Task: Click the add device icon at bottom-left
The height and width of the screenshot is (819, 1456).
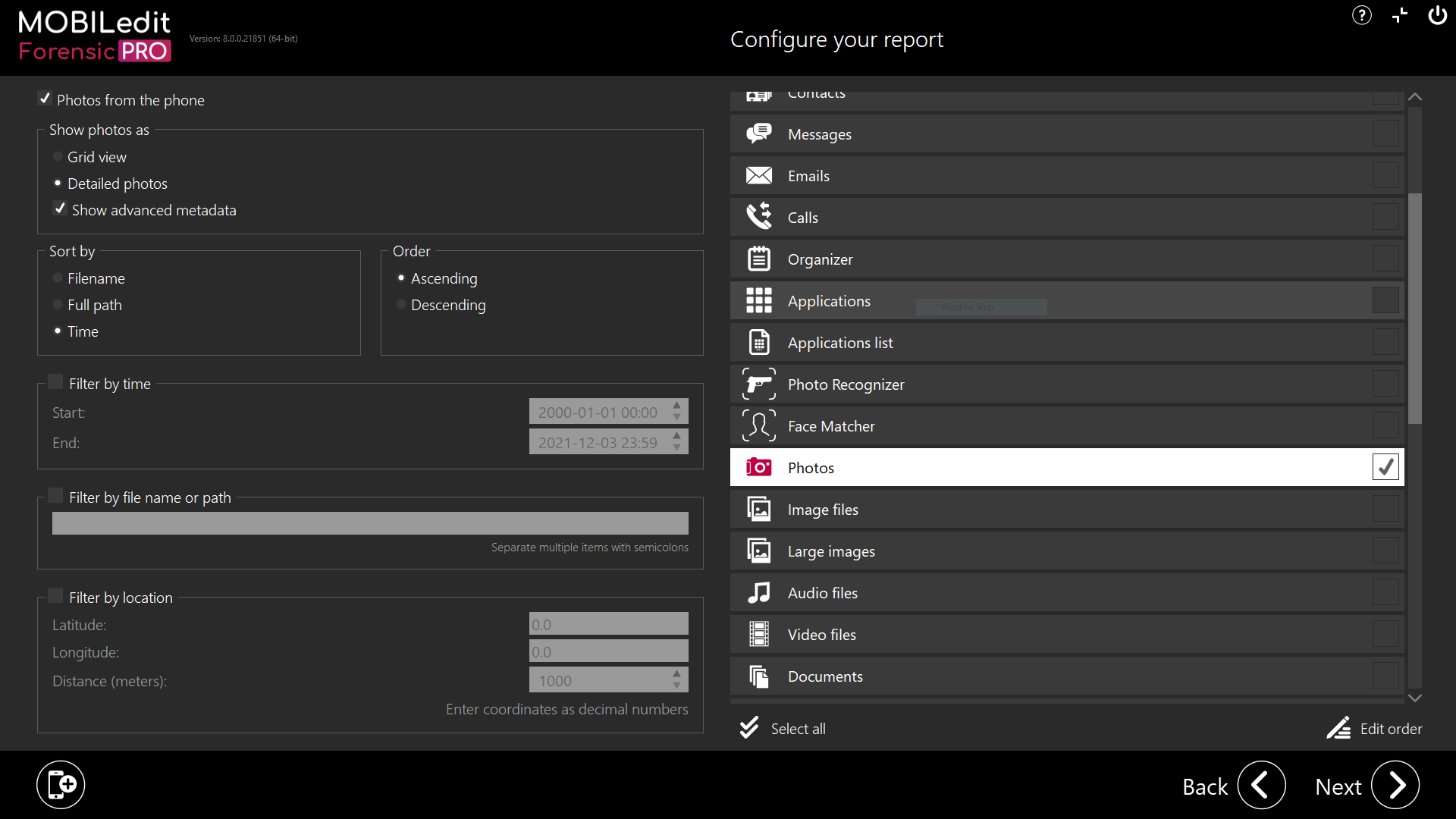Action: coord(61,784)
